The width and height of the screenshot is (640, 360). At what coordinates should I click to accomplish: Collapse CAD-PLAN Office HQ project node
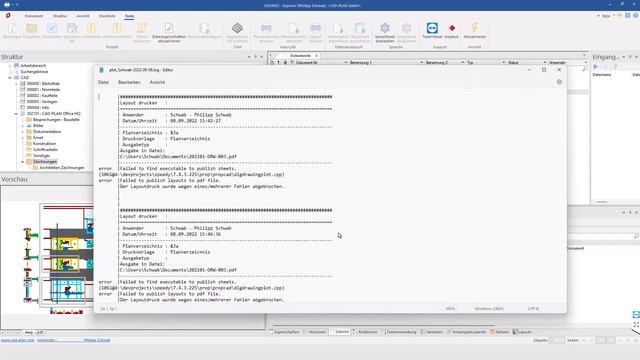[16, 113]
